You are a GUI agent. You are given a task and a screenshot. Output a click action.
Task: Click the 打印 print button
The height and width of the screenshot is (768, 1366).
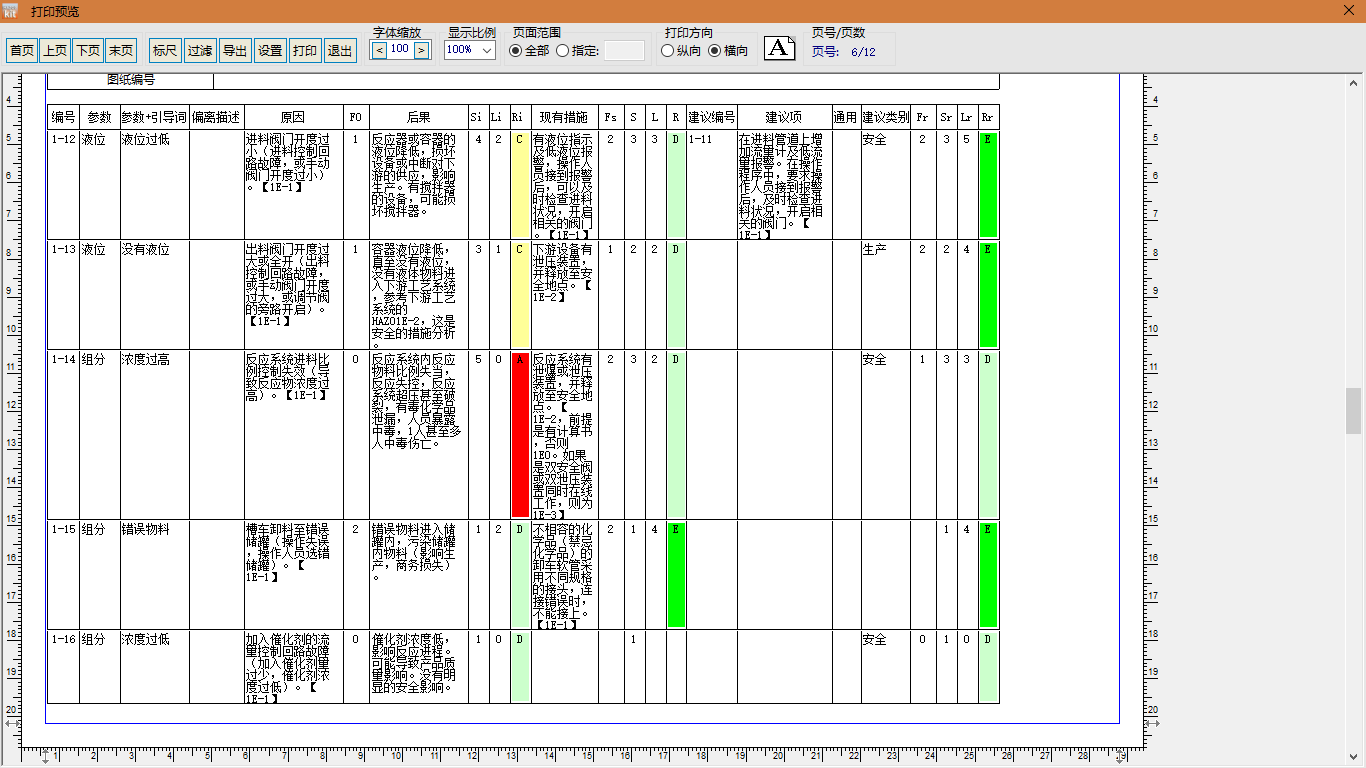coord(305,50)
